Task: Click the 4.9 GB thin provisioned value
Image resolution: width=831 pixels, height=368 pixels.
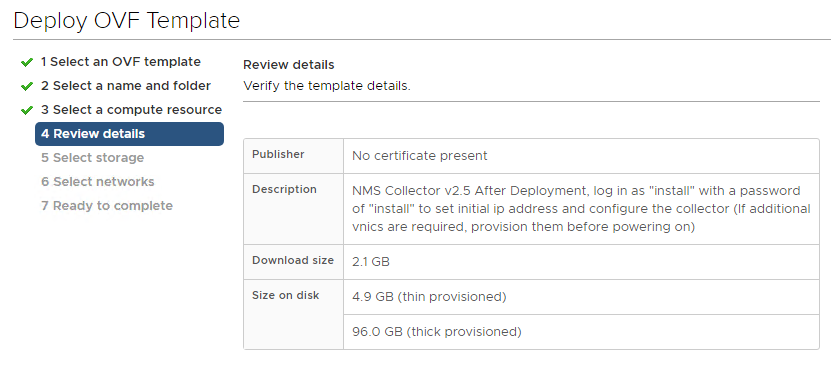Action: 429,297
